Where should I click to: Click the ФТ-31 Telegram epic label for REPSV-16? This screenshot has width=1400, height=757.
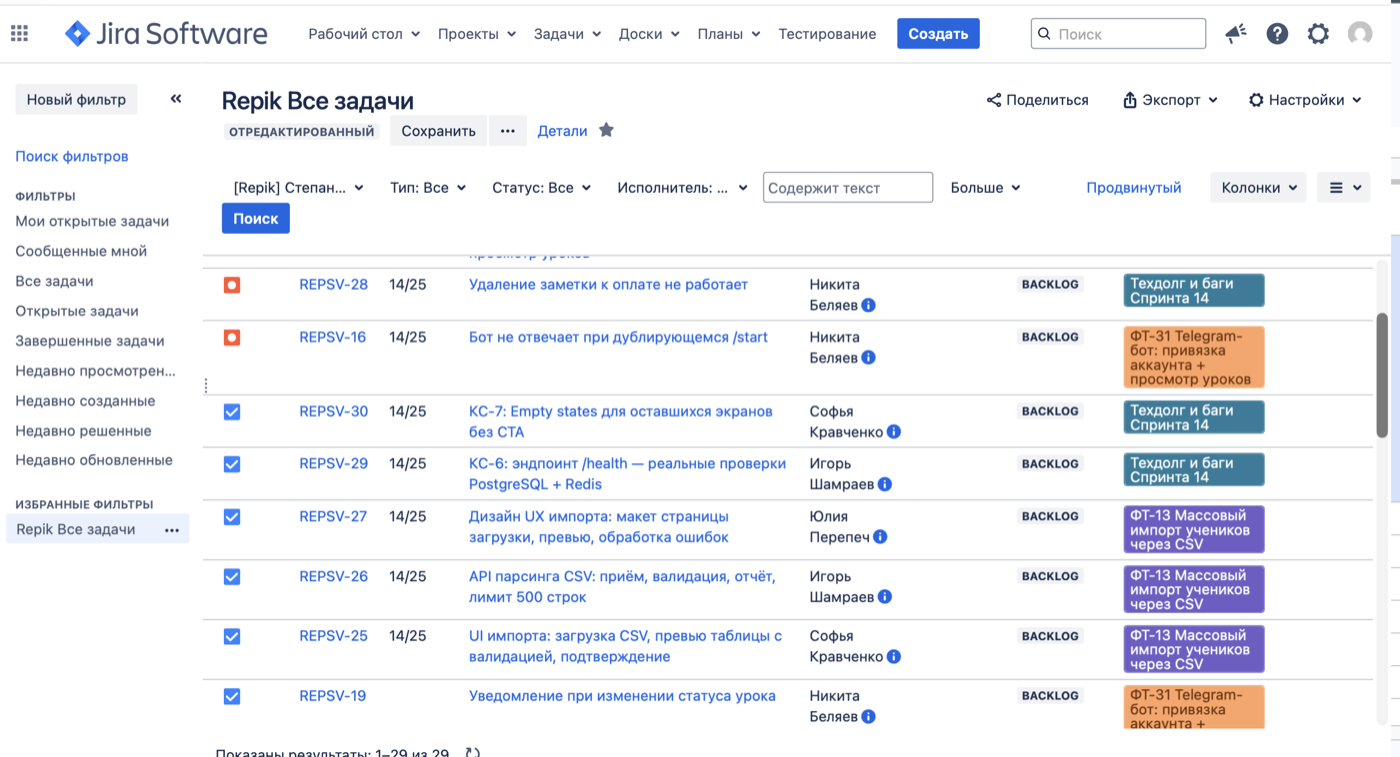(x=1194, y=357)
